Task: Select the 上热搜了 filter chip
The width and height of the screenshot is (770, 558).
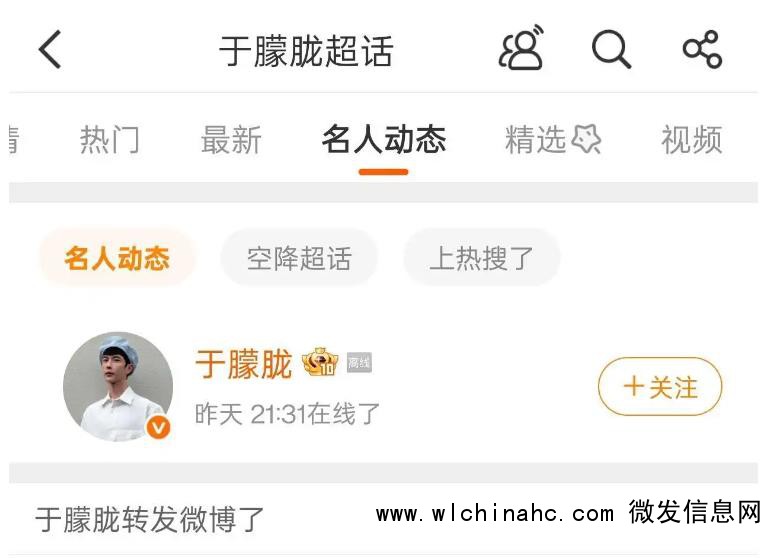Action: point(481,257)
